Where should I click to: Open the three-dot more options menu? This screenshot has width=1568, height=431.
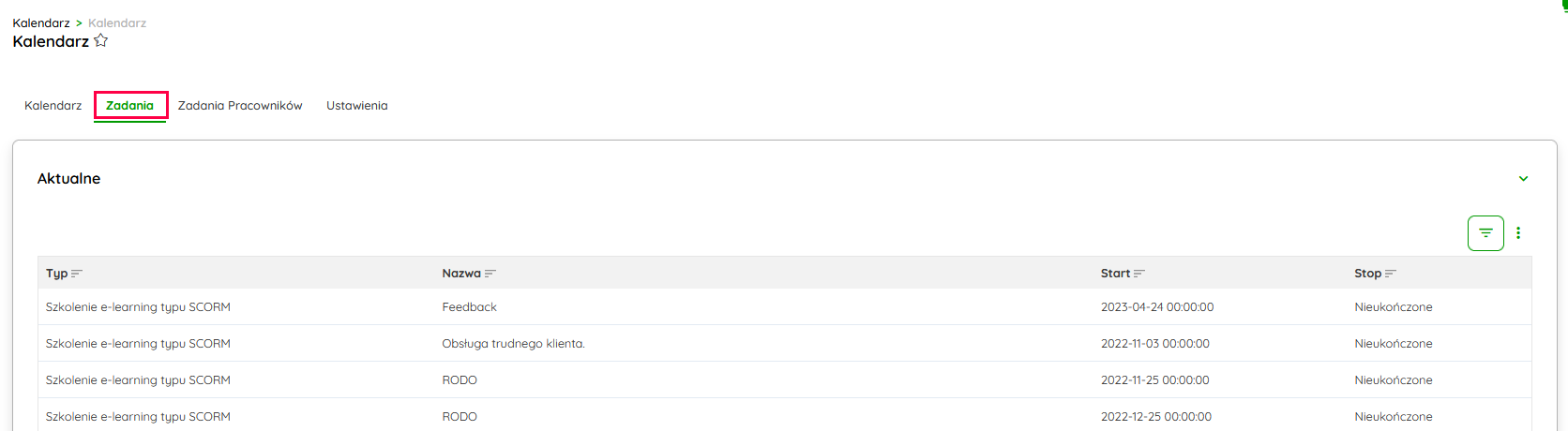tap(1518, 233)
